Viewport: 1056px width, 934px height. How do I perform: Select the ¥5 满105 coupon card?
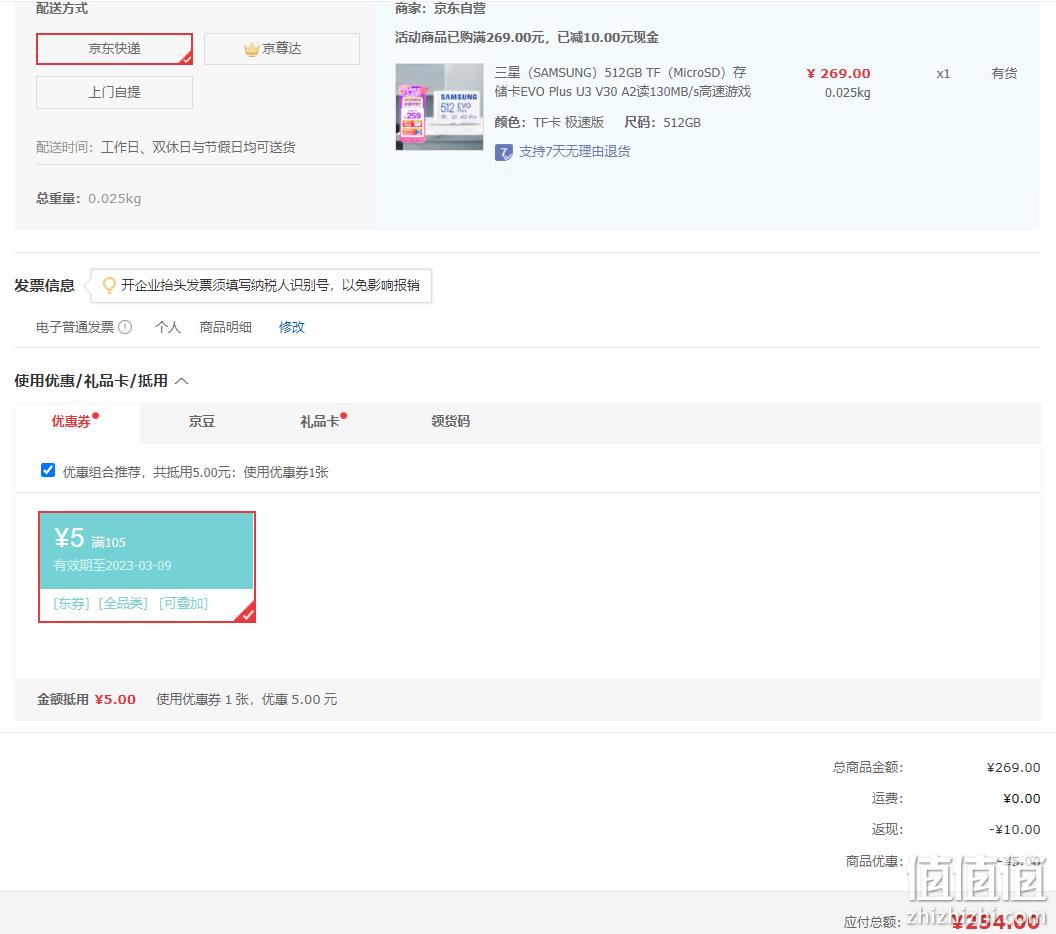[x=147, y=567]
